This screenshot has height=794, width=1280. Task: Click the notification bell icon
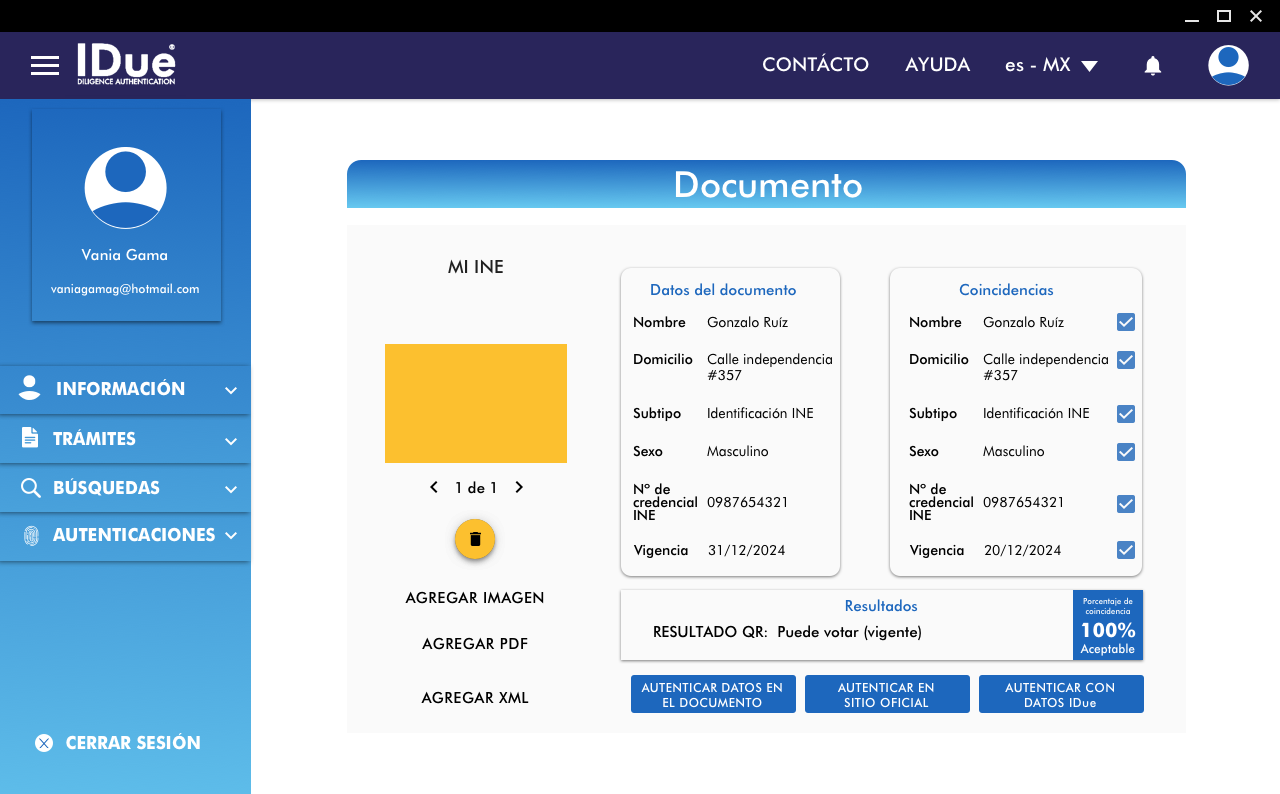click(1152, 66)
